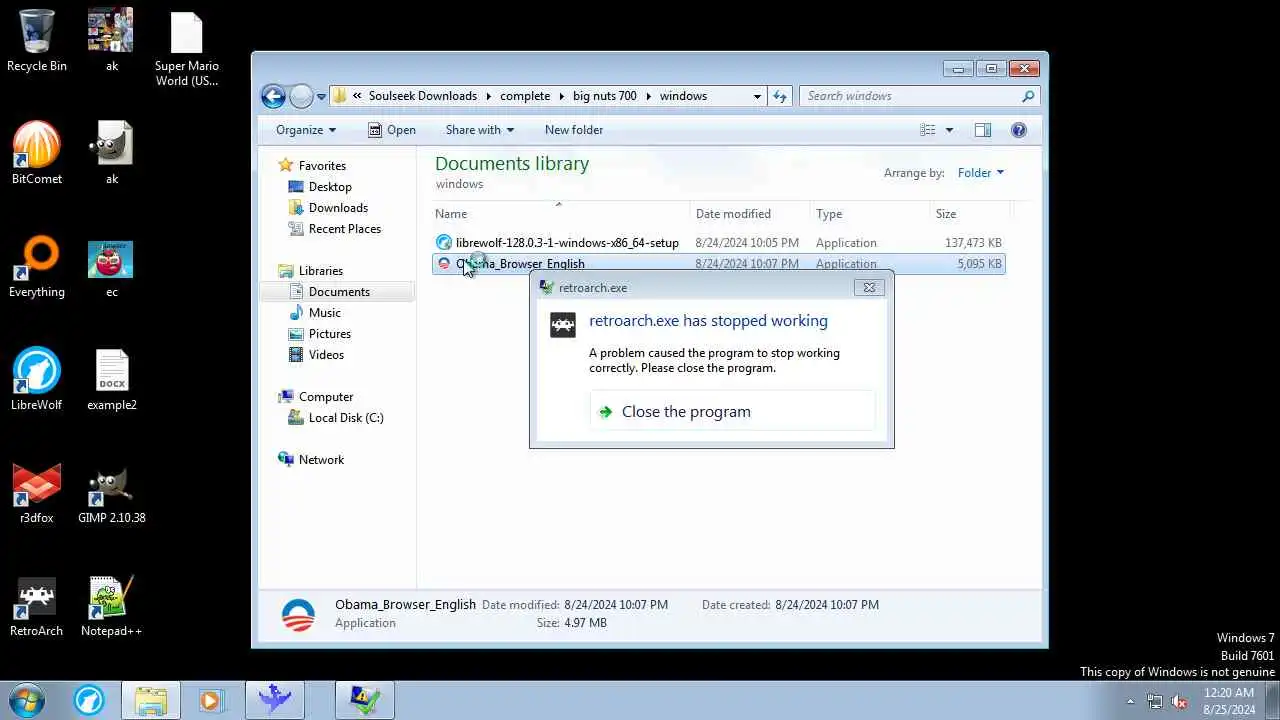The image size is (1280, 720).
Task: Open Explorer Help question-mark icon
Action: click(1019, 130)
